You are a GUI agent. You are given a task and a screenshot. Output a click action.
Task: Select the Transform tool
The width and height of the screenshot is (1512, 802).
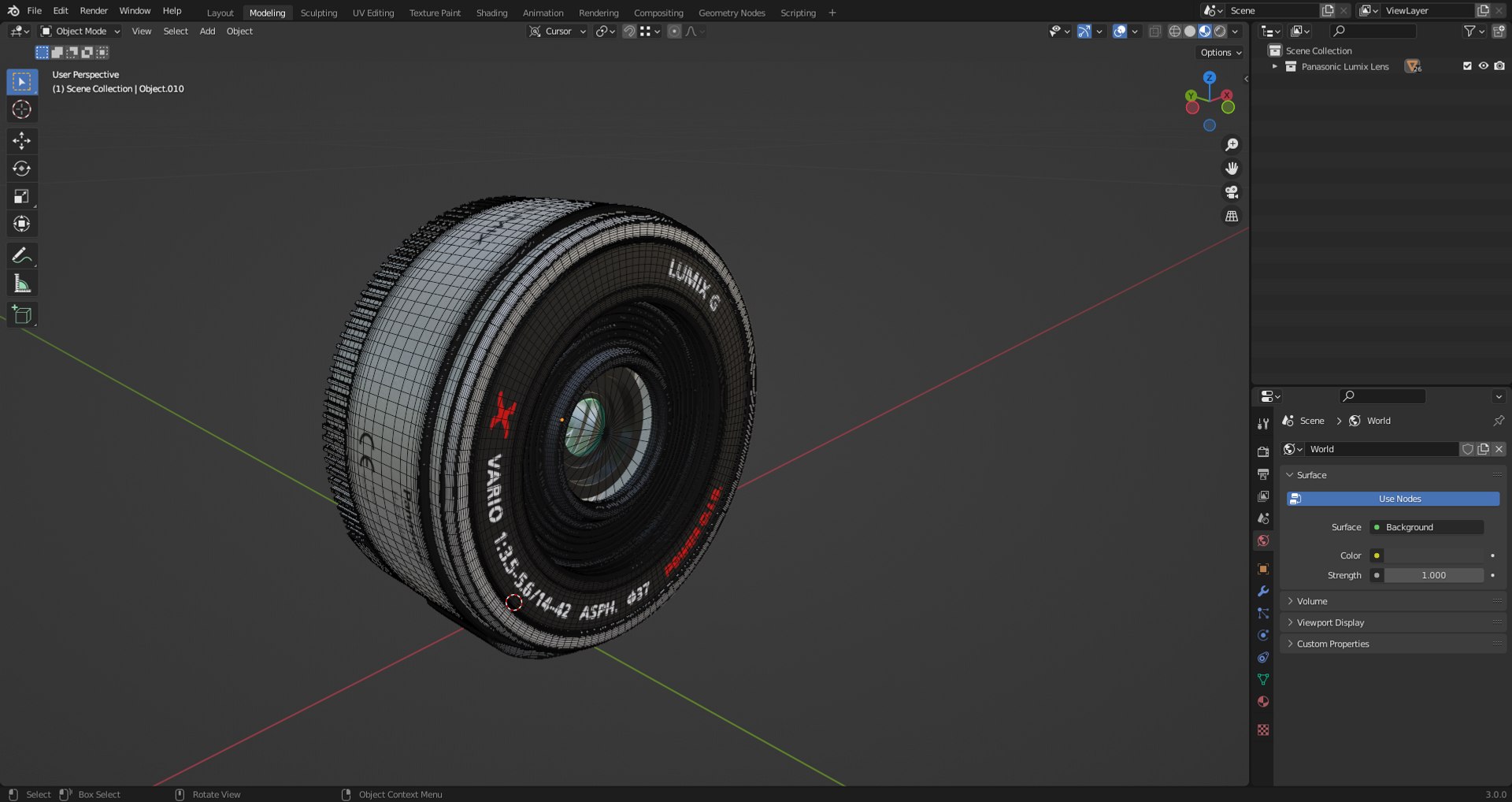(22, 224)
